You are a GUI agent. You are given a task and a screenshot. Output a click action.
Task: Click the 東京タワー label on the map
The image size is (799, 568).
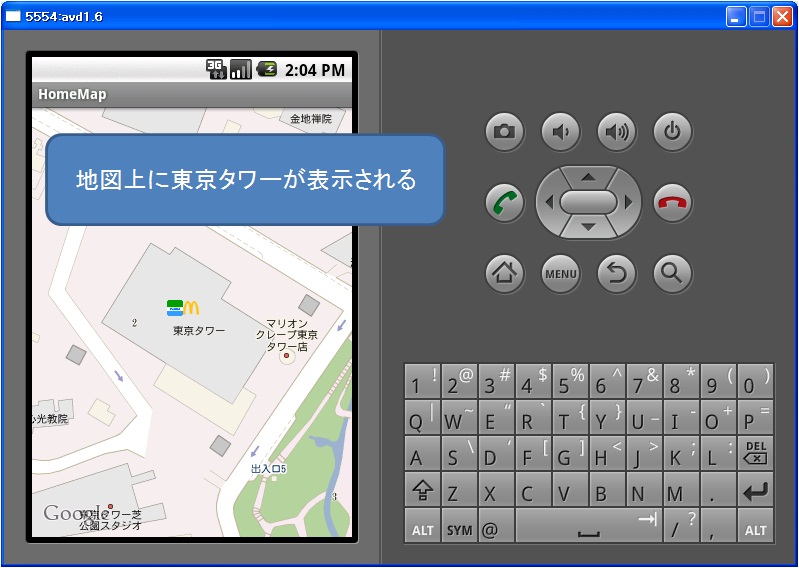click(x=199, y=331)
